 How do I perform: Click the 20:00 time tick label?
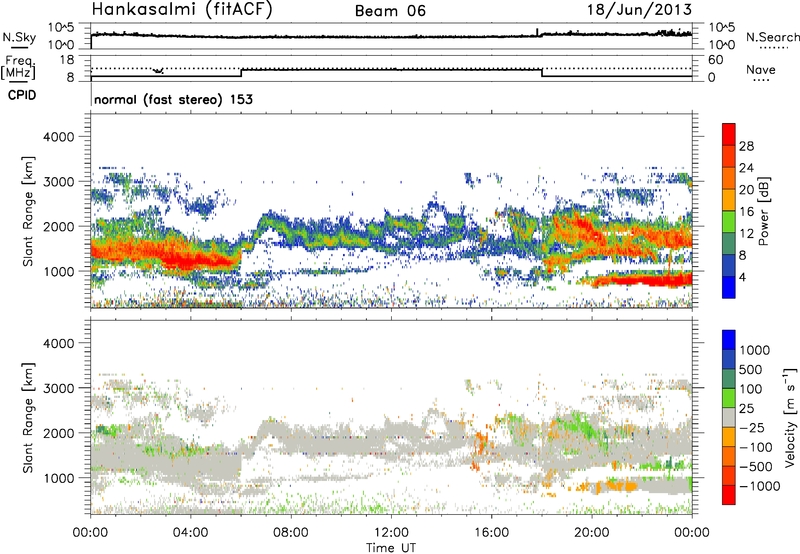coord(592,533)
